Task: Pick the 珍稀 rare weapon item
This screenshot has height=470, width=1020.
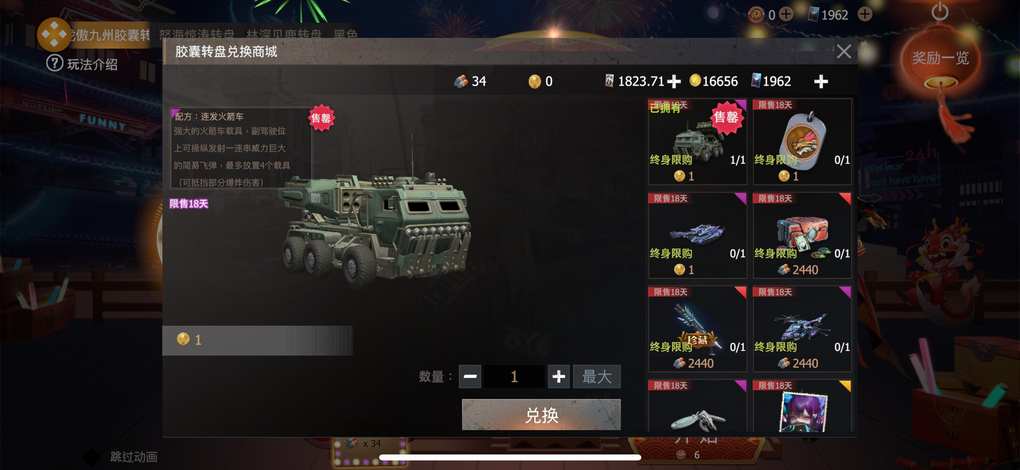Action: coord(697,329)
